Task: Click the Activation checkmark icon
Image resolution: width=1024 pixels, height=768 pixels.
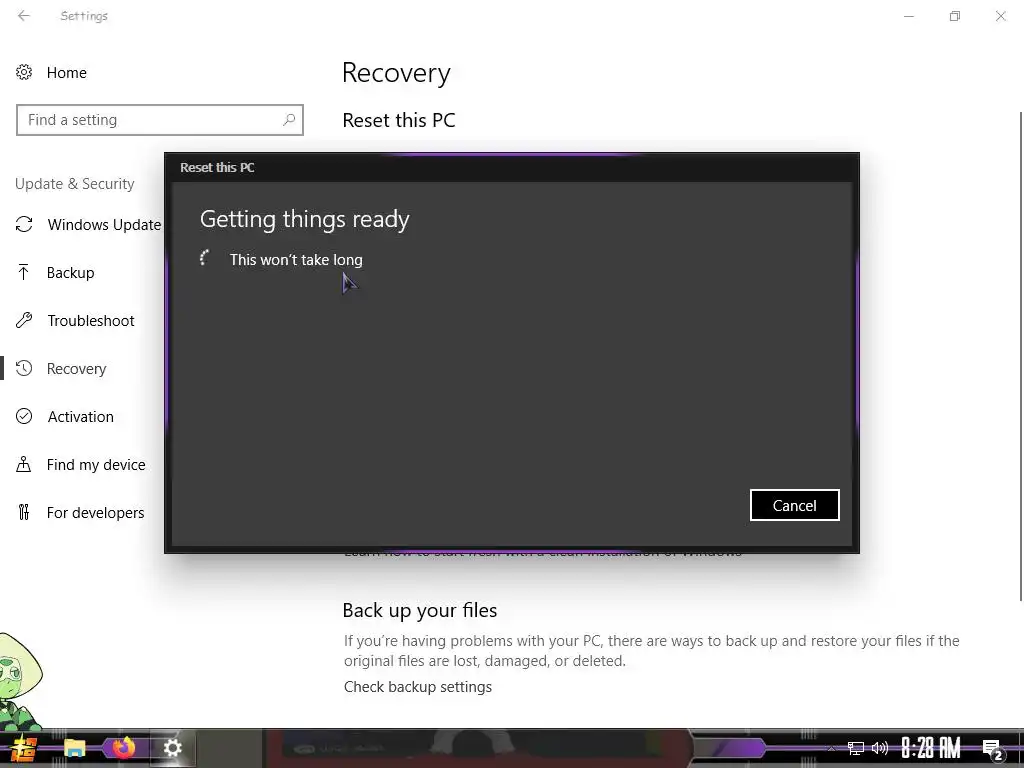Action: tap(24, 417)
